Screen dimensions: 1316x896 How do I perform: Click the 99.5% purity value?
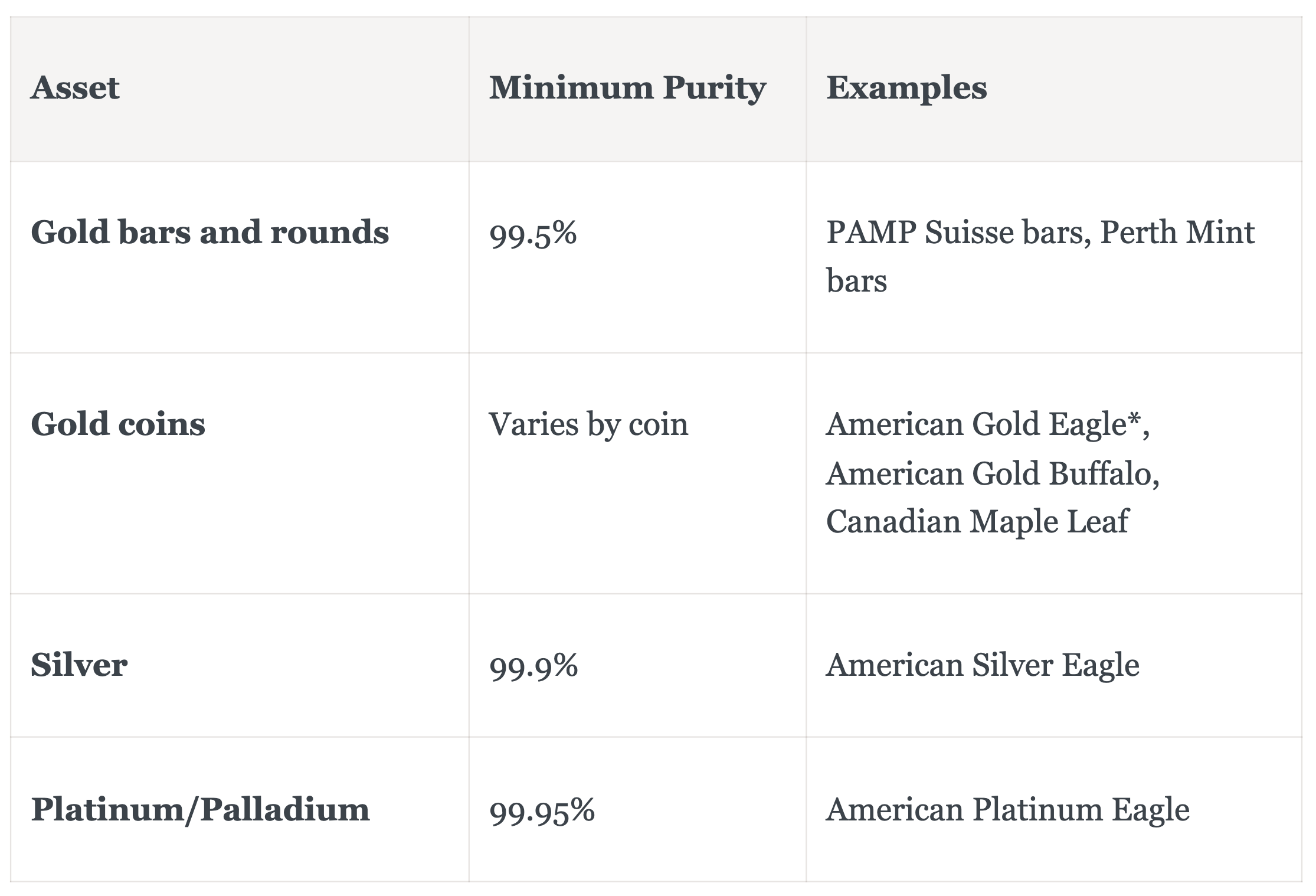533,233
